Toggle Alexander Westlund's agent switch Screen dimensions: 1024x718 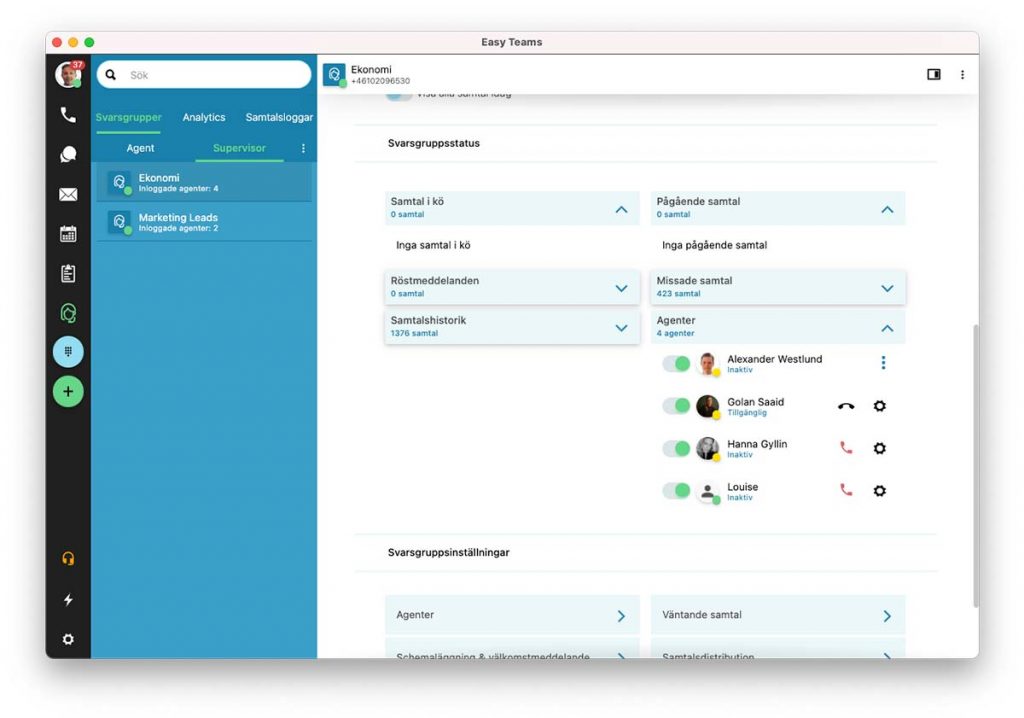pyautogui.click(x=676, y=364)
